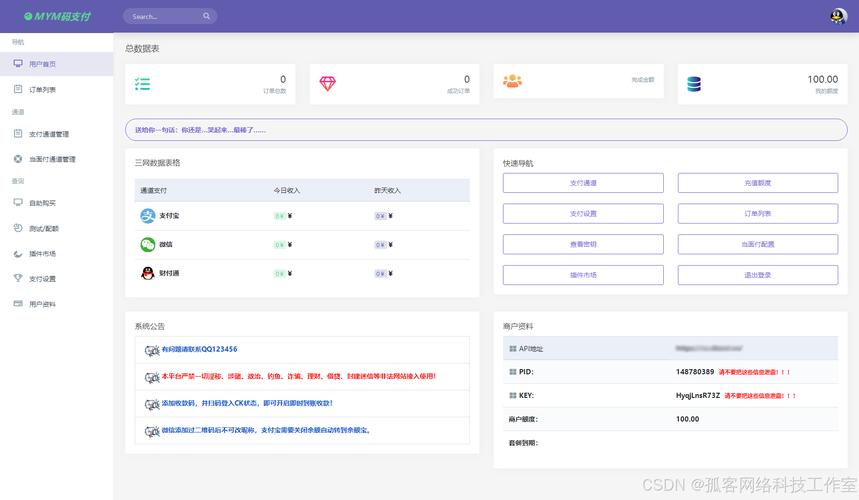Click the grid icon next to PID
The image size is (859, 500).
[x=513, y=372]
